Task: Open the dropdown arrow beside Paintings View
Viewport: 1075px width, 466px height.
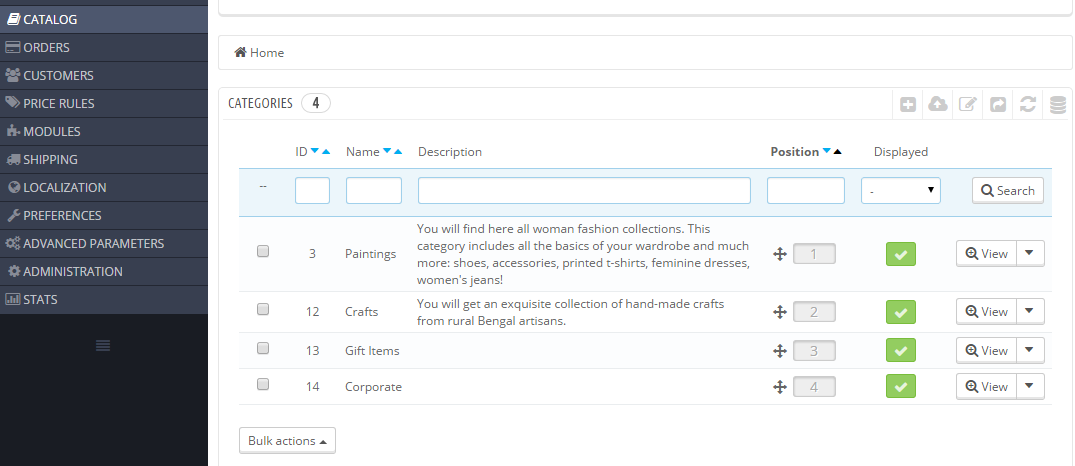Action: (1031, 254)
